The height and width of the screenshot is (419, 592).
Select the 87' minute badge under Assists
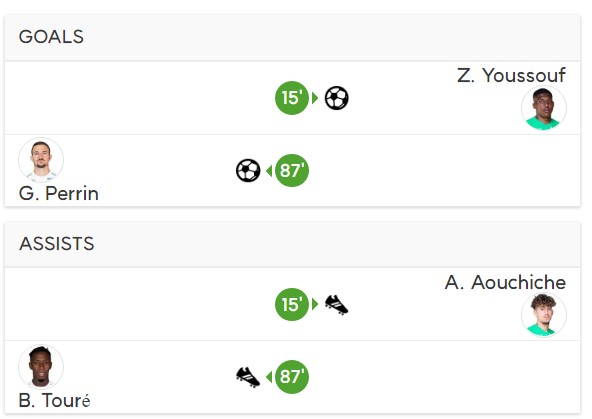(292, 377)
